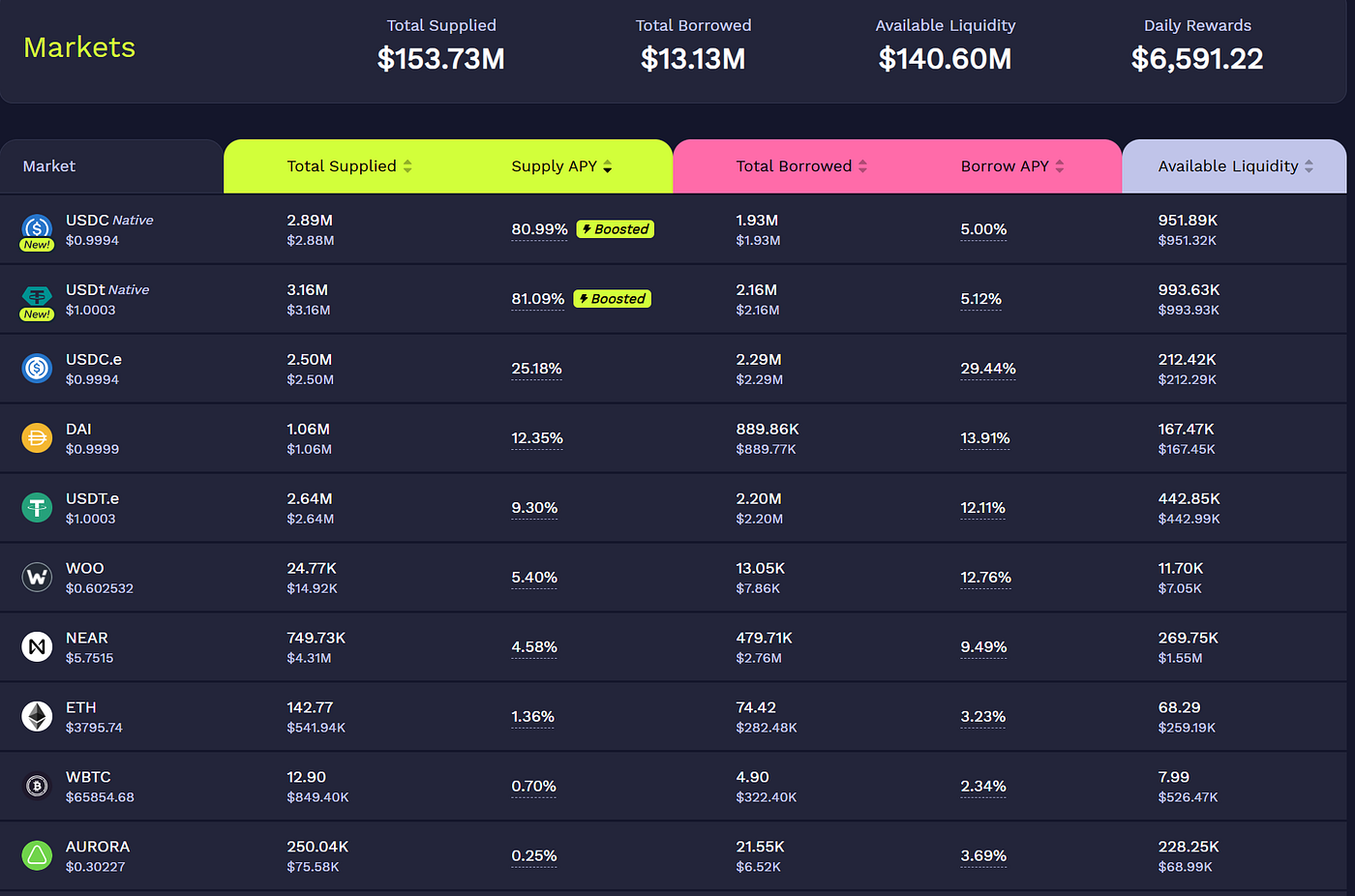Click the sort arrows beside Supply APY
This screenshot has height=896, width=1355.
pos(607,166)
